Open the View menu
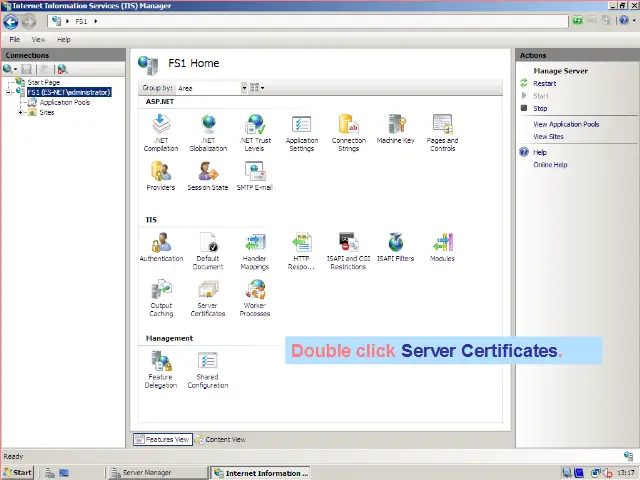 click(38, 40)
